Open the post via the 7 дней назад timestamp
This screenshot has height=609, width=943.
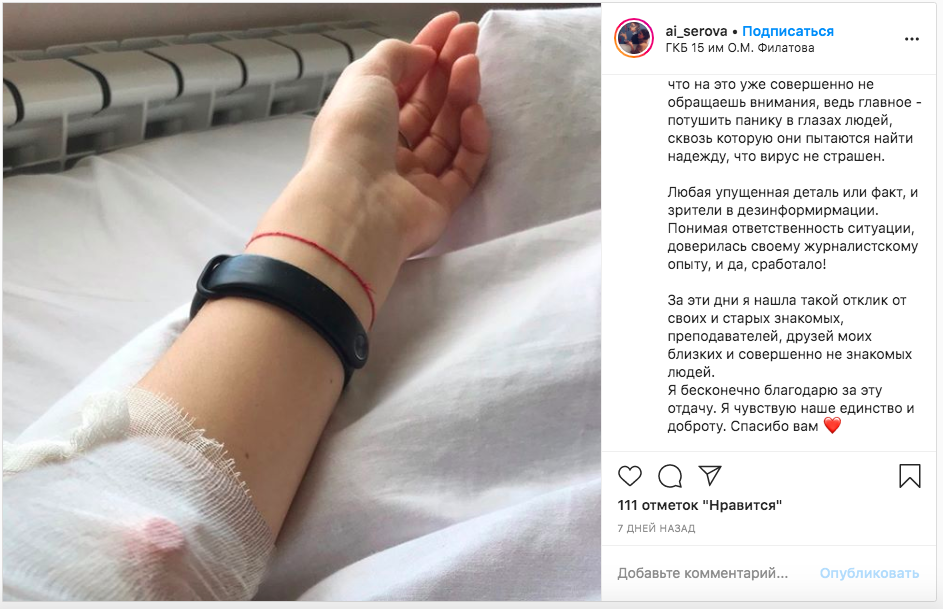tap(656, 528)
